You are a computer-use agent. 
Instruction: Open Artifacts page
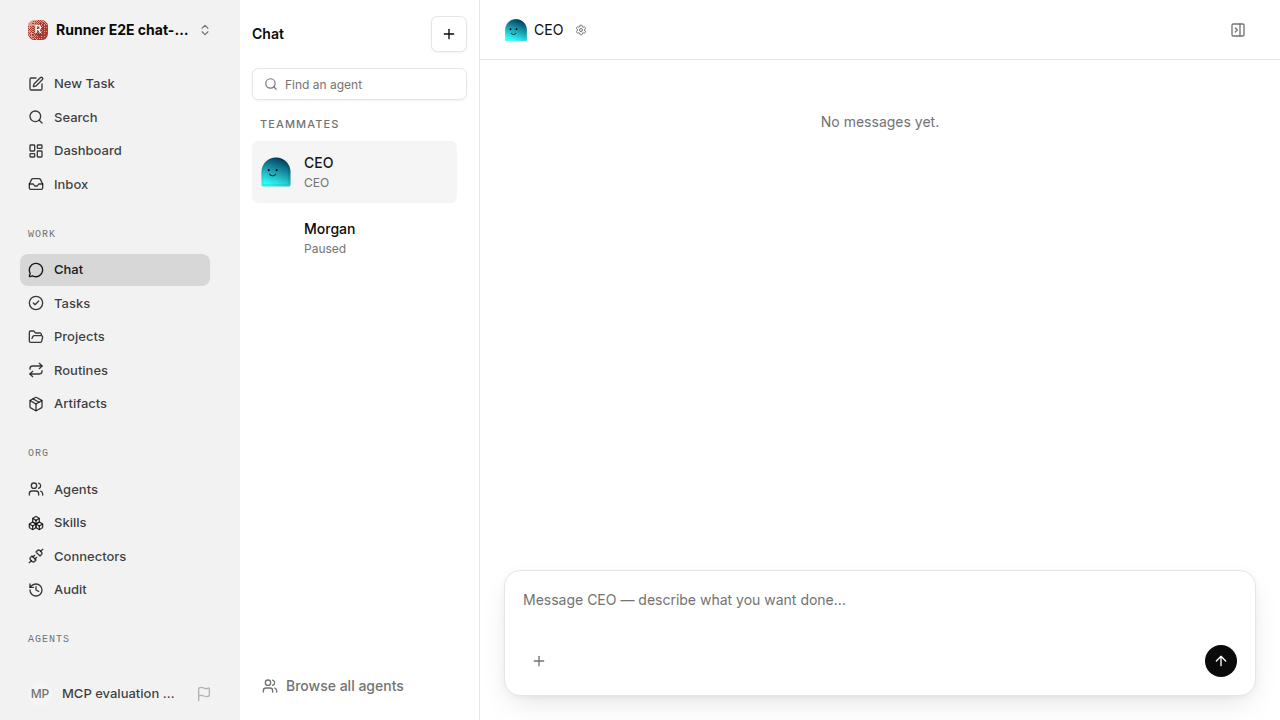coord(115,404)
